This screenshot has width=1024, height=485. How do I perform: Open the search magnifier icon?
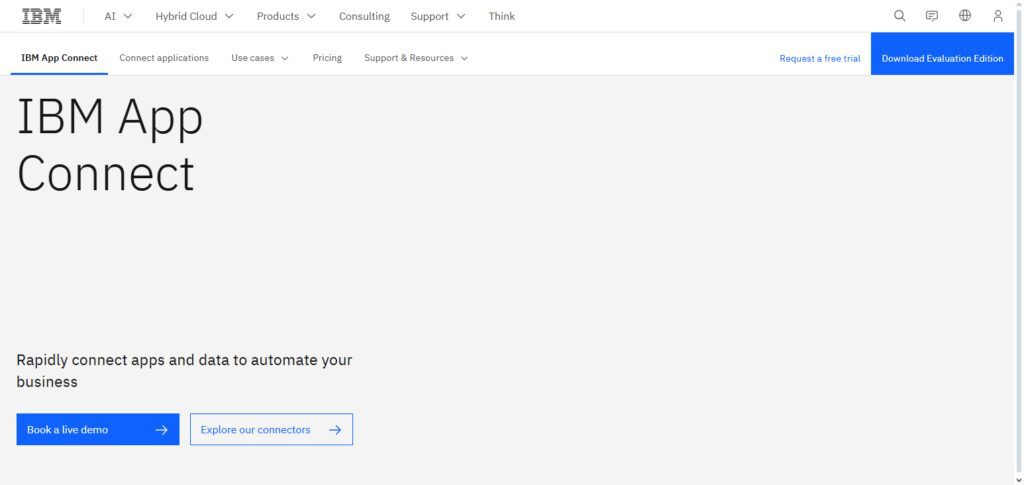(x=899, y=16)
